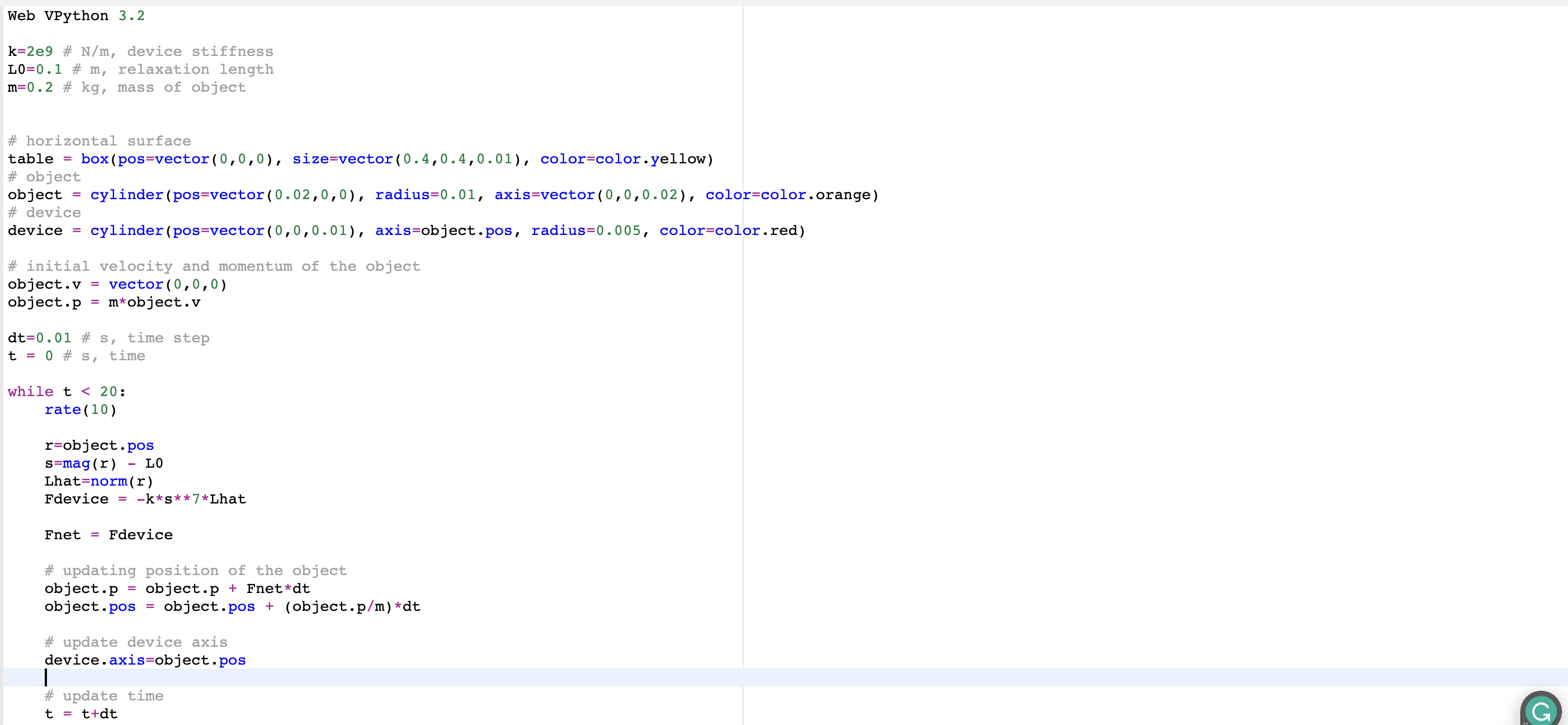
Task: Click the Grammarly assistant icon
Action: (x=1541, y=709)
